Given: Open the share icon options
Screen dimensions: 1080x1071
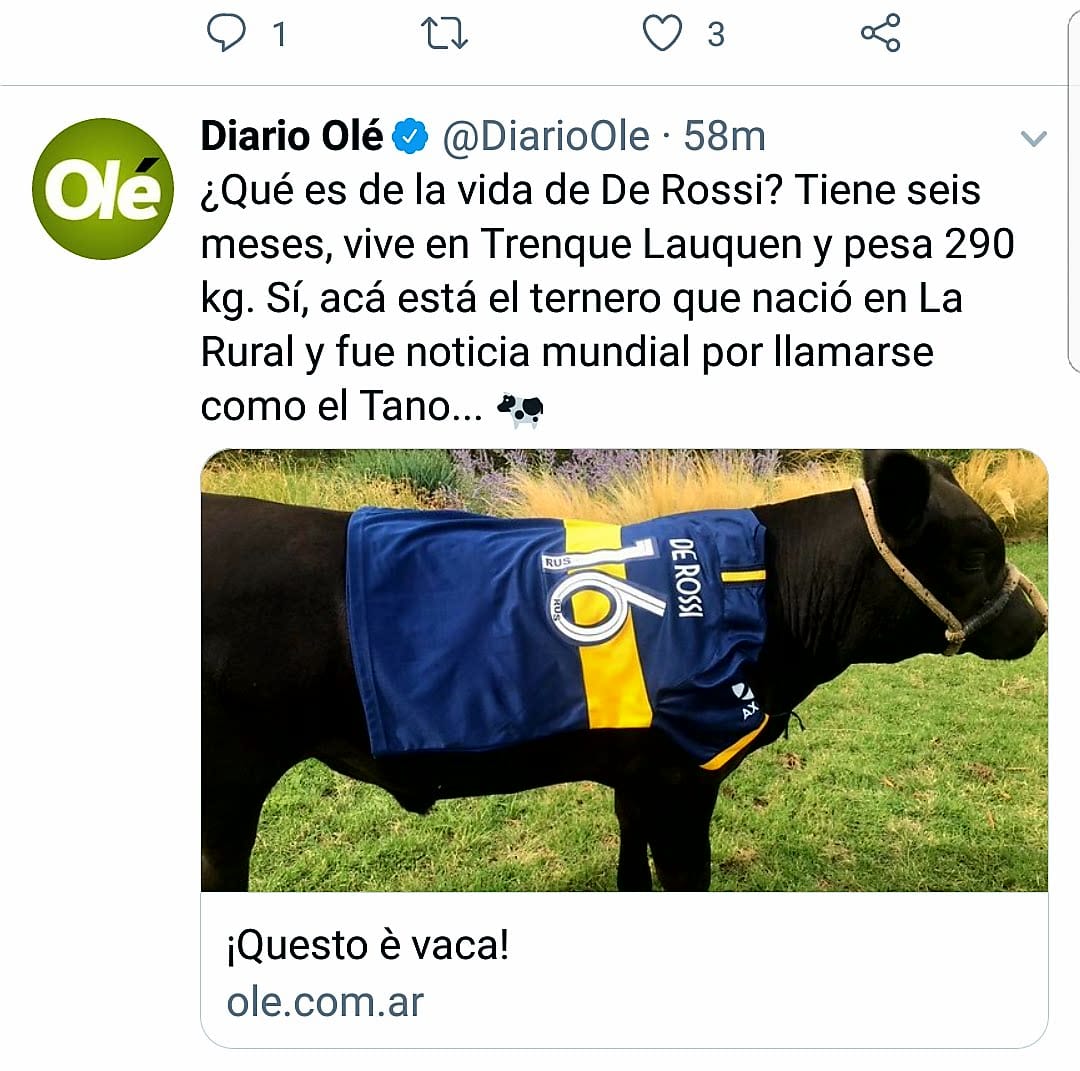Looking at the screenshot, I should 880,33.
